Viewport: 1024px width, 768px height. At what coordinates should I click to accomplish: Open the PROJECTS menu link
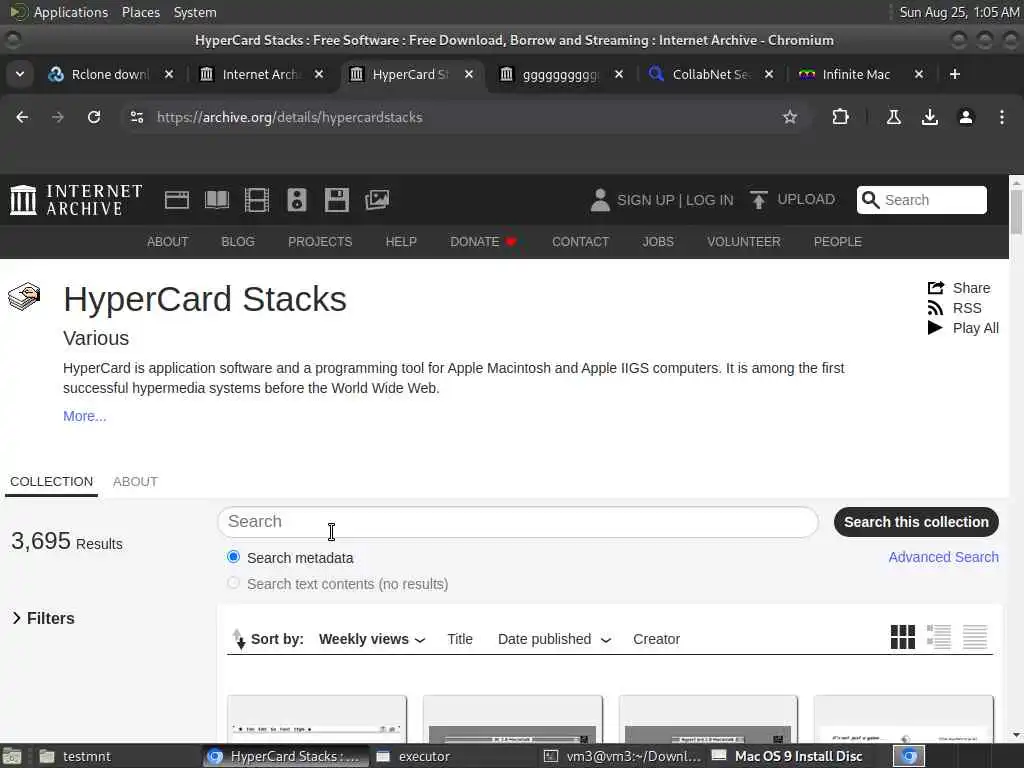pos(320,242)
